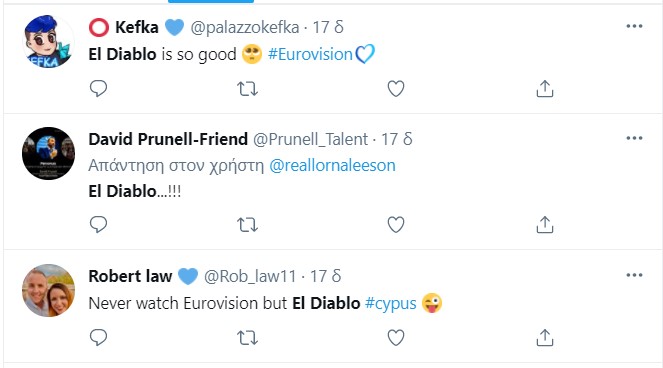Reply to David Prunell-Friend's tweet

99,225
